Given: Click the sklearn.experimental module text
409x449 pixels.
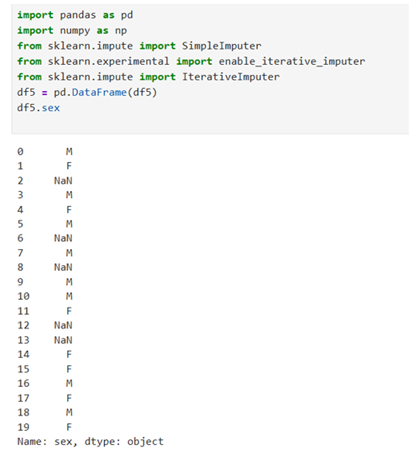Looking at the screenshot, I should pyautogui.click(x=108, y=61).
